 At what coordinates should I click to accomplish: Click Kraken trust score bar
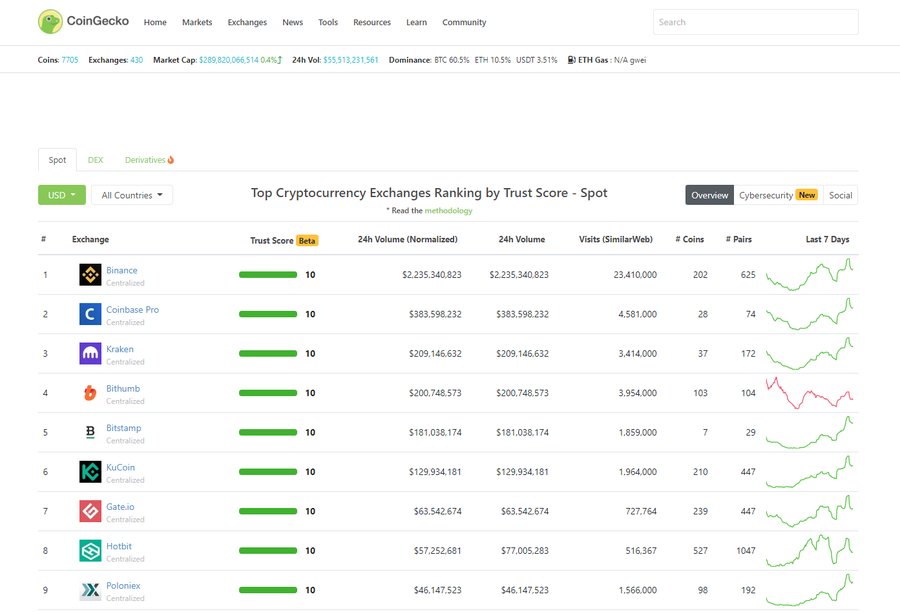click(268, 354)
